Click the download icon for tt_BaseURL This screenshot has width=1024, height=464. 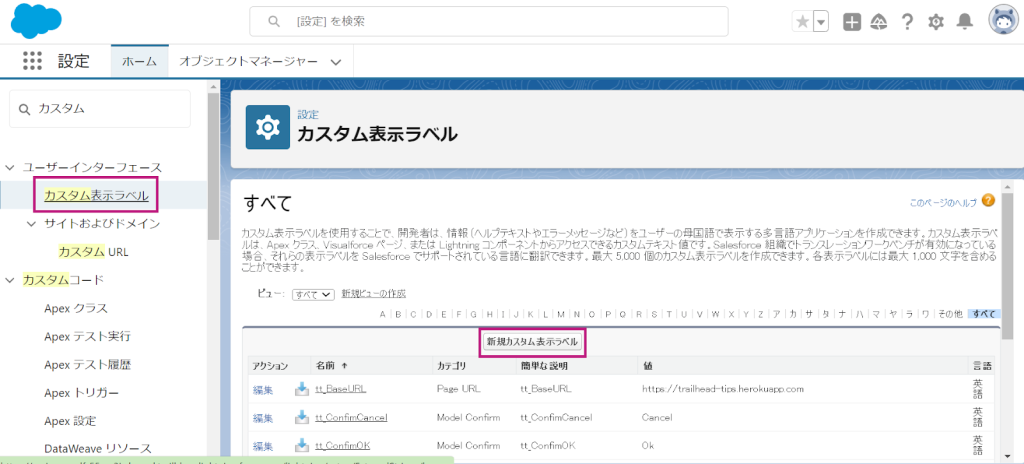302,389
